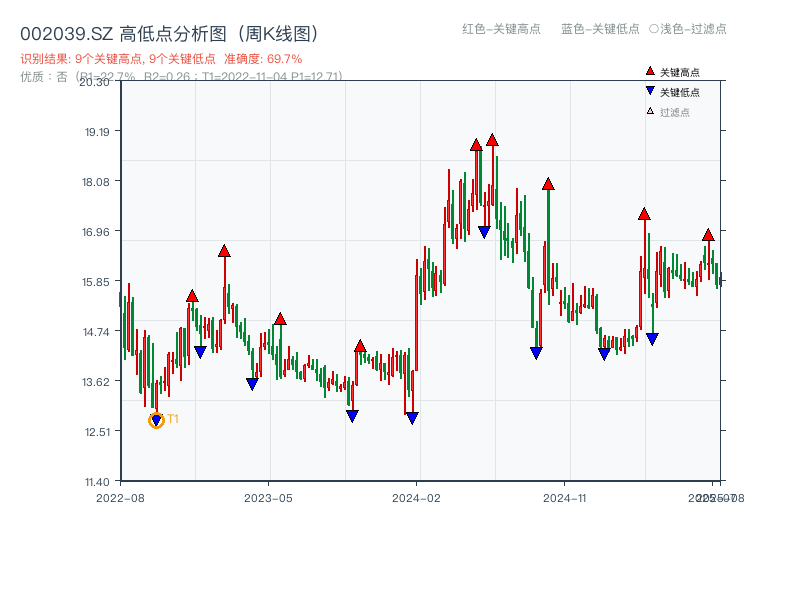Click the orange circled T1 marker
Viewport: 800px width, 600px height.
(156, 419)
